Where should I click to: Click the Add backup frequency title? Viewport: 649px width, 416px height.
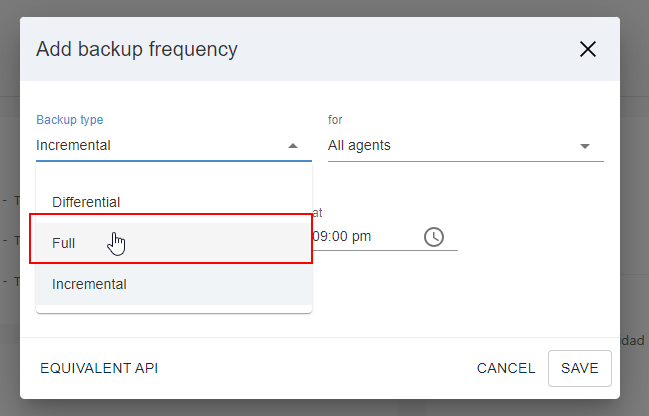coord(137,49)
